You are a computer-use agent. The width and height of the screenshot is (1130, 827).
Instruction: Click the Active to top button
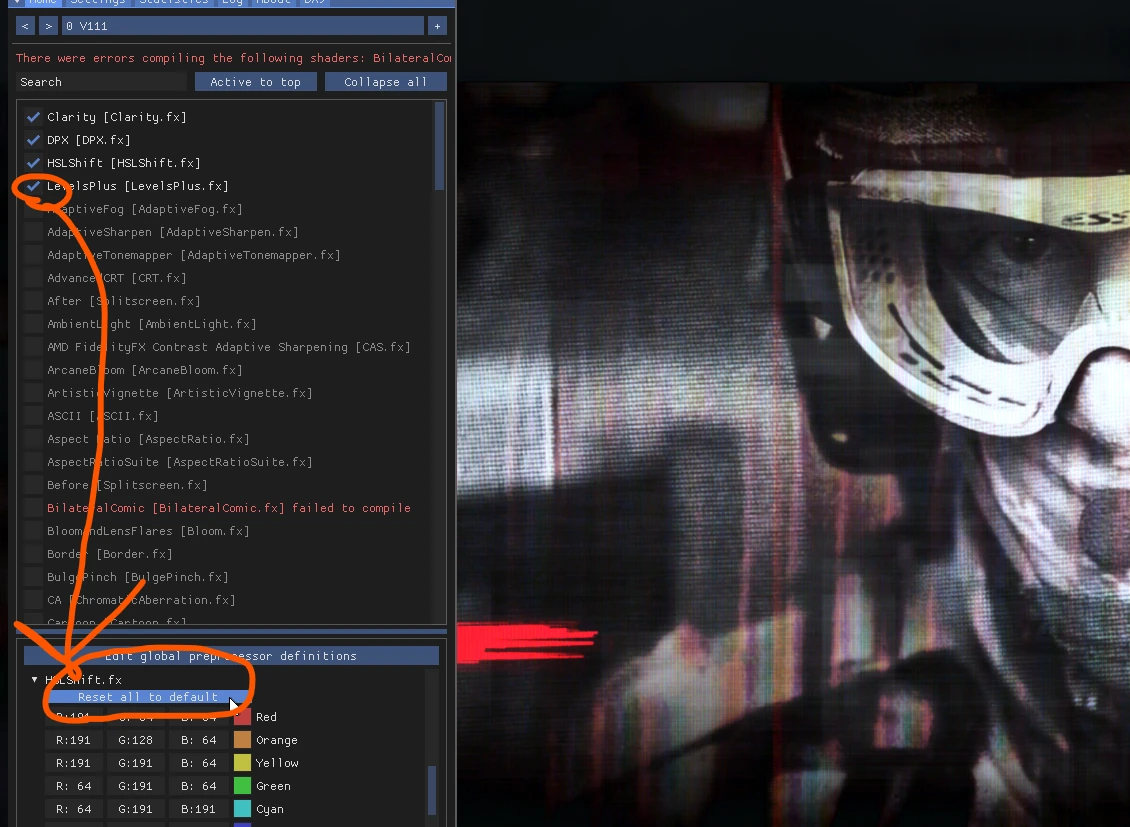(256, 82)
